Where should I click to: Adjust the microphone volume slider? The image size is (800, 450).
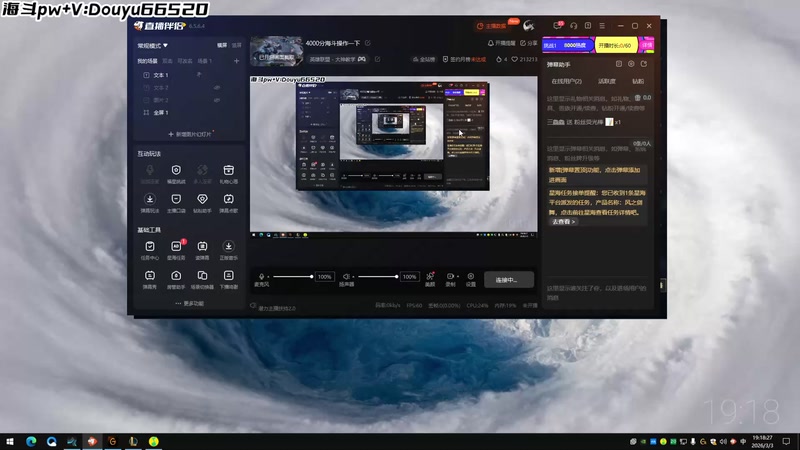pyautogui.click(x=292, y=277)
